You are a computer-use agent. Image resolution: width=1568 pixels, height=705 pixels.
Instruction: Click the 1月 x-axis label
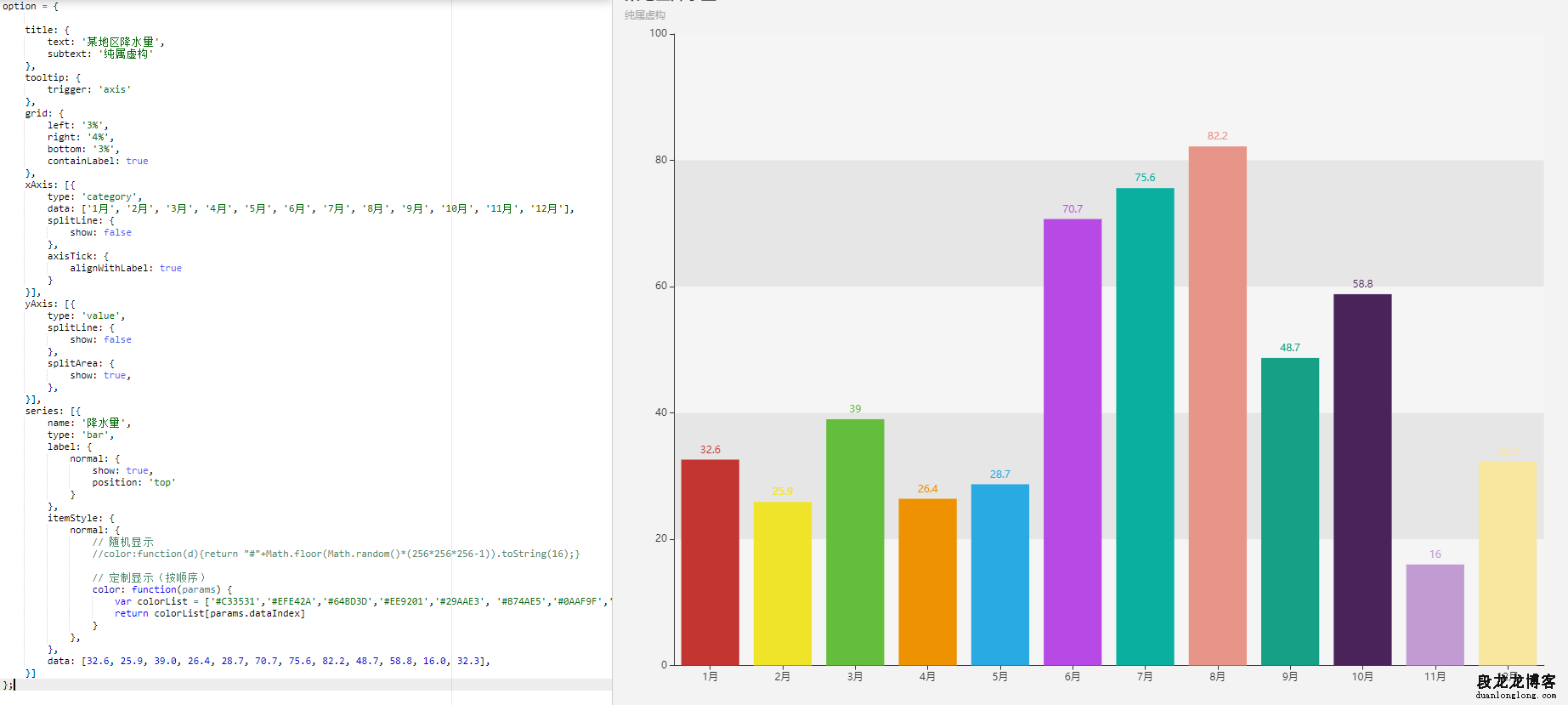[710, 677]
